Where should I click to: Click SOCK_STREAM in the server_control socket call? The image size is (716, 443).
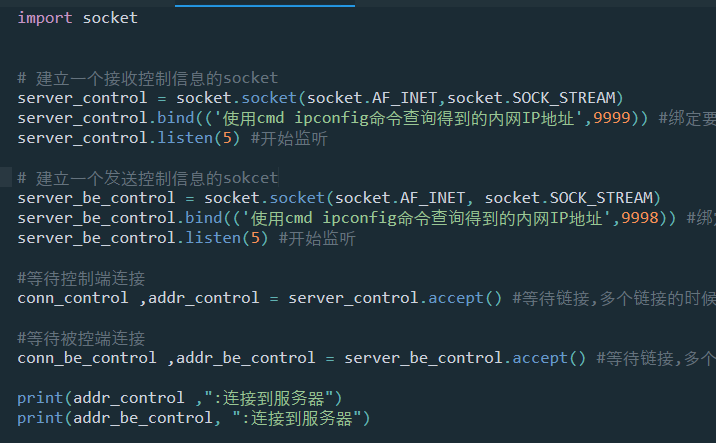pos(564,98)
